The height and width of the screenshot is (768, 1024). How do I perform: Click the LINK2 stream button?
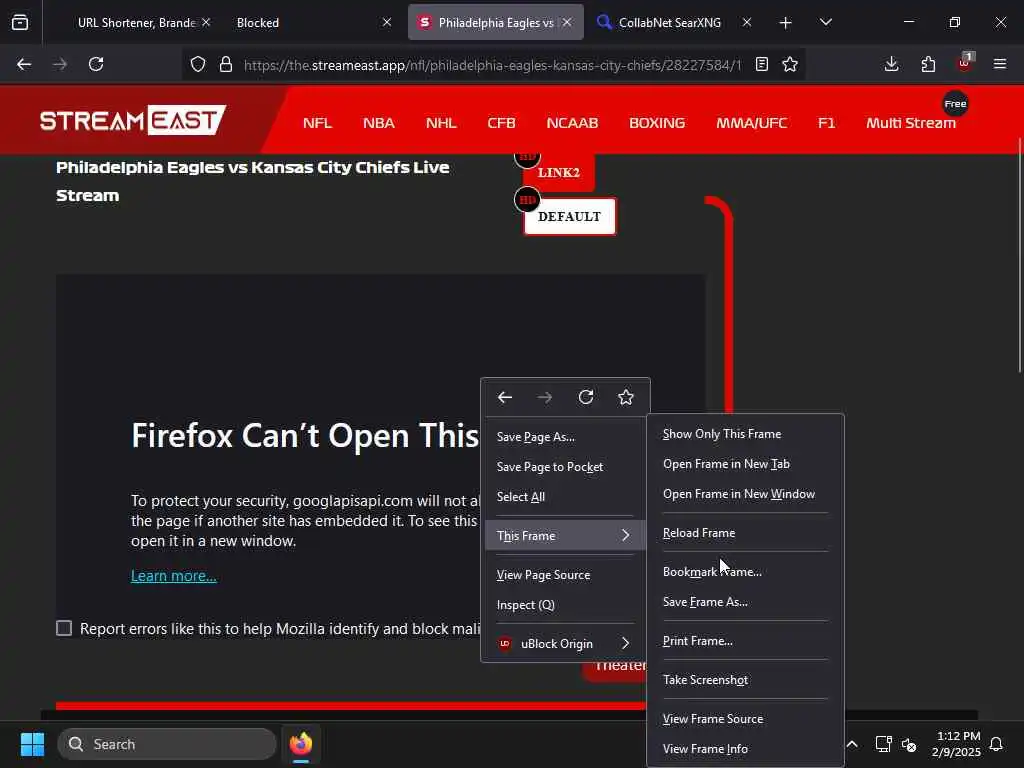(x=558, y=172)
